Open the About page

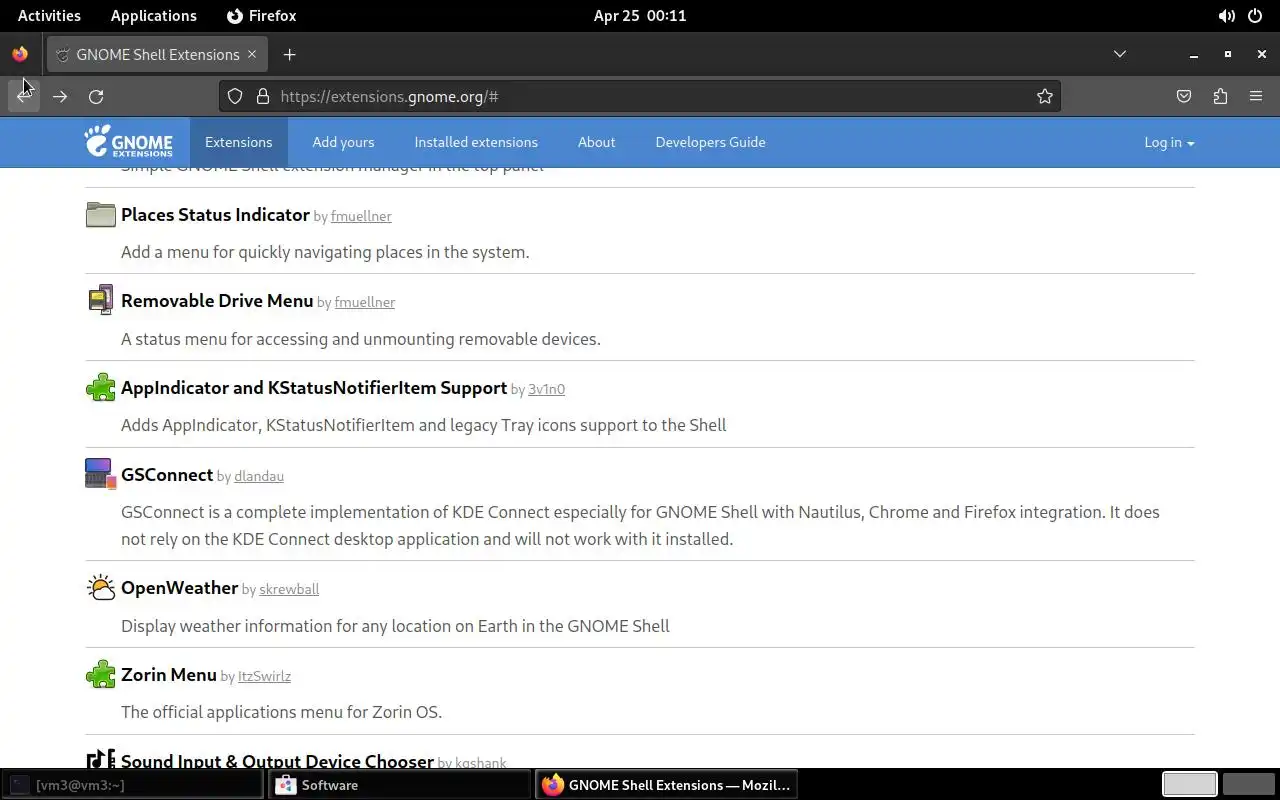click(596, 142)
